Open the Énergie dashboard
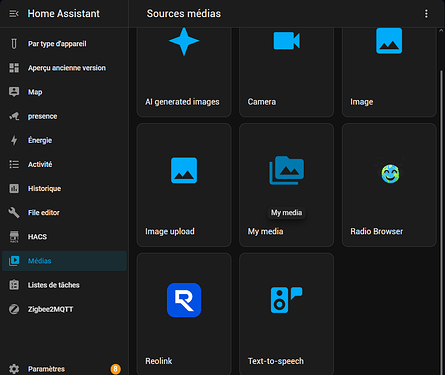445x375 pixels. [64, 140]
